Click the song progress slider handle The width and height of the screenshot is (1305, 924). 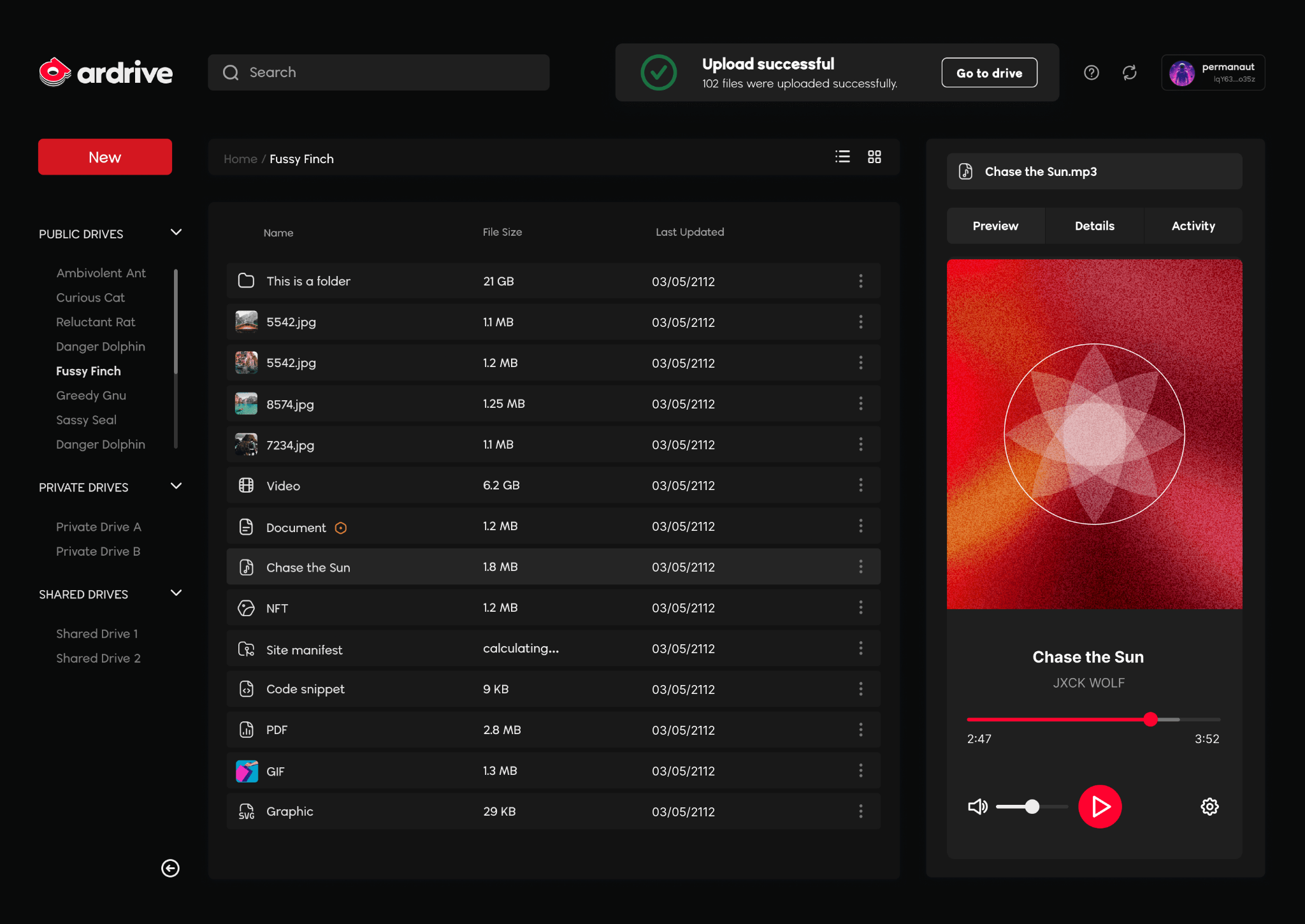click(x=1150, y=719)
